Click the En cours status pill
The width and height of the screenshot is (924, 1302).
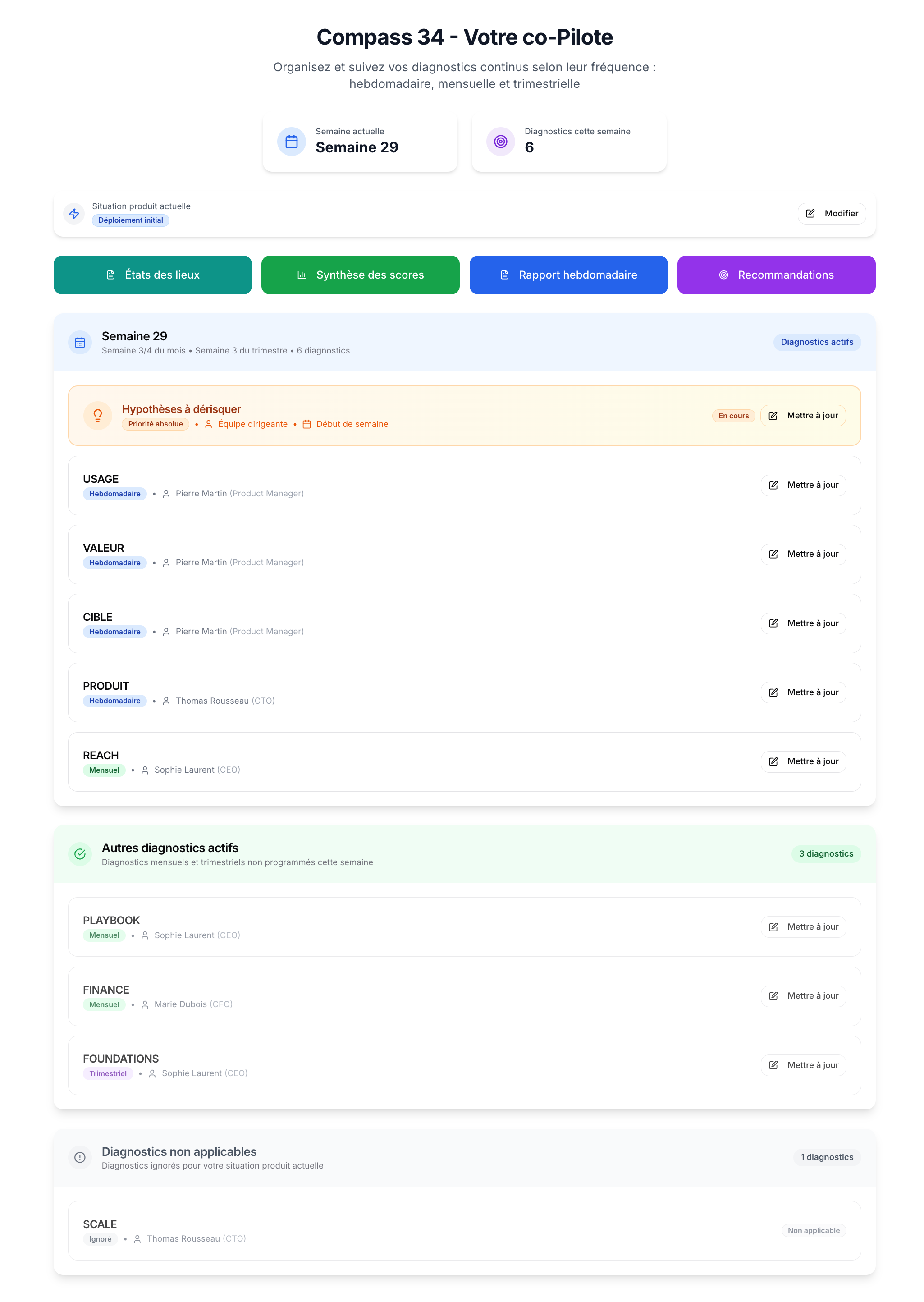(x=733, y=416)
